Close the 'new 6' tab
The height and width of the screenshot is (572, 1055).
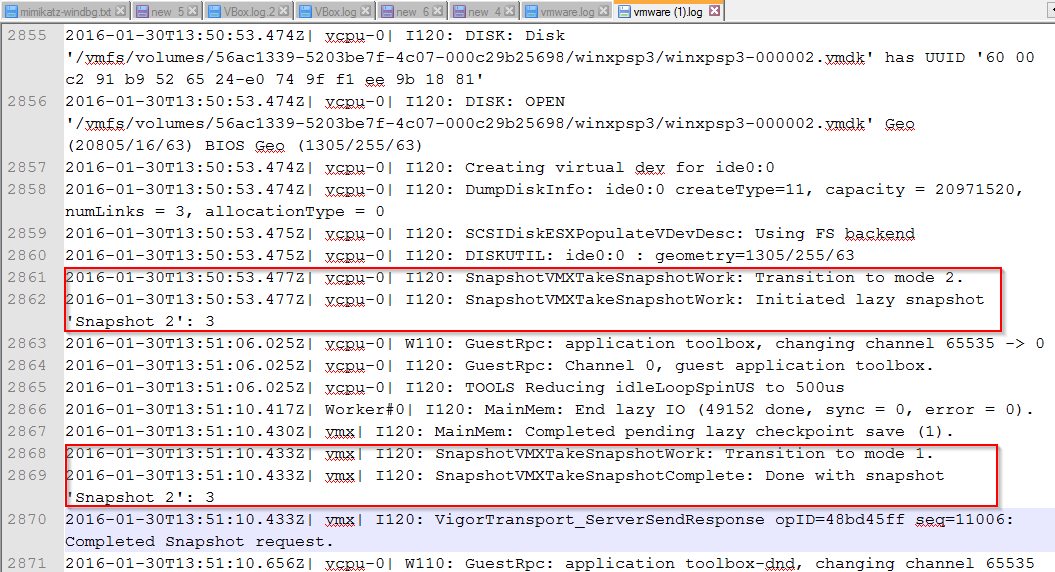point(440,12)
